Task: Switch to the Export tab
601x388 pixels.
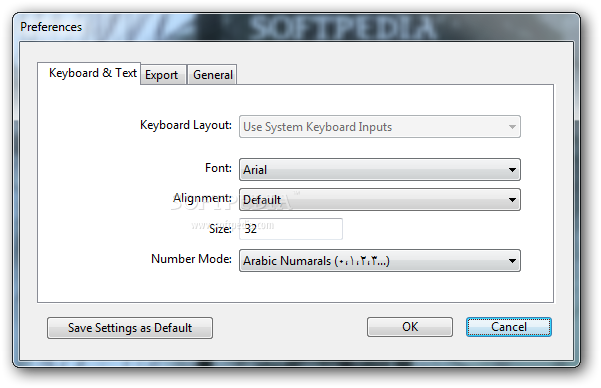Action: click(x=163, y=74)
